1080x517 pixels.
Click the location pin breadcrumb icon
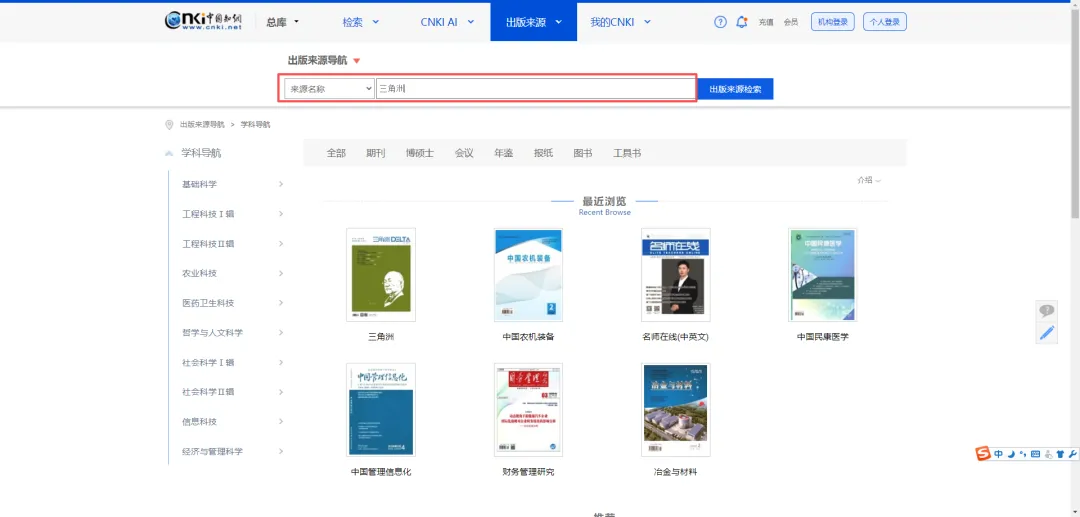(x=169, y=125)
